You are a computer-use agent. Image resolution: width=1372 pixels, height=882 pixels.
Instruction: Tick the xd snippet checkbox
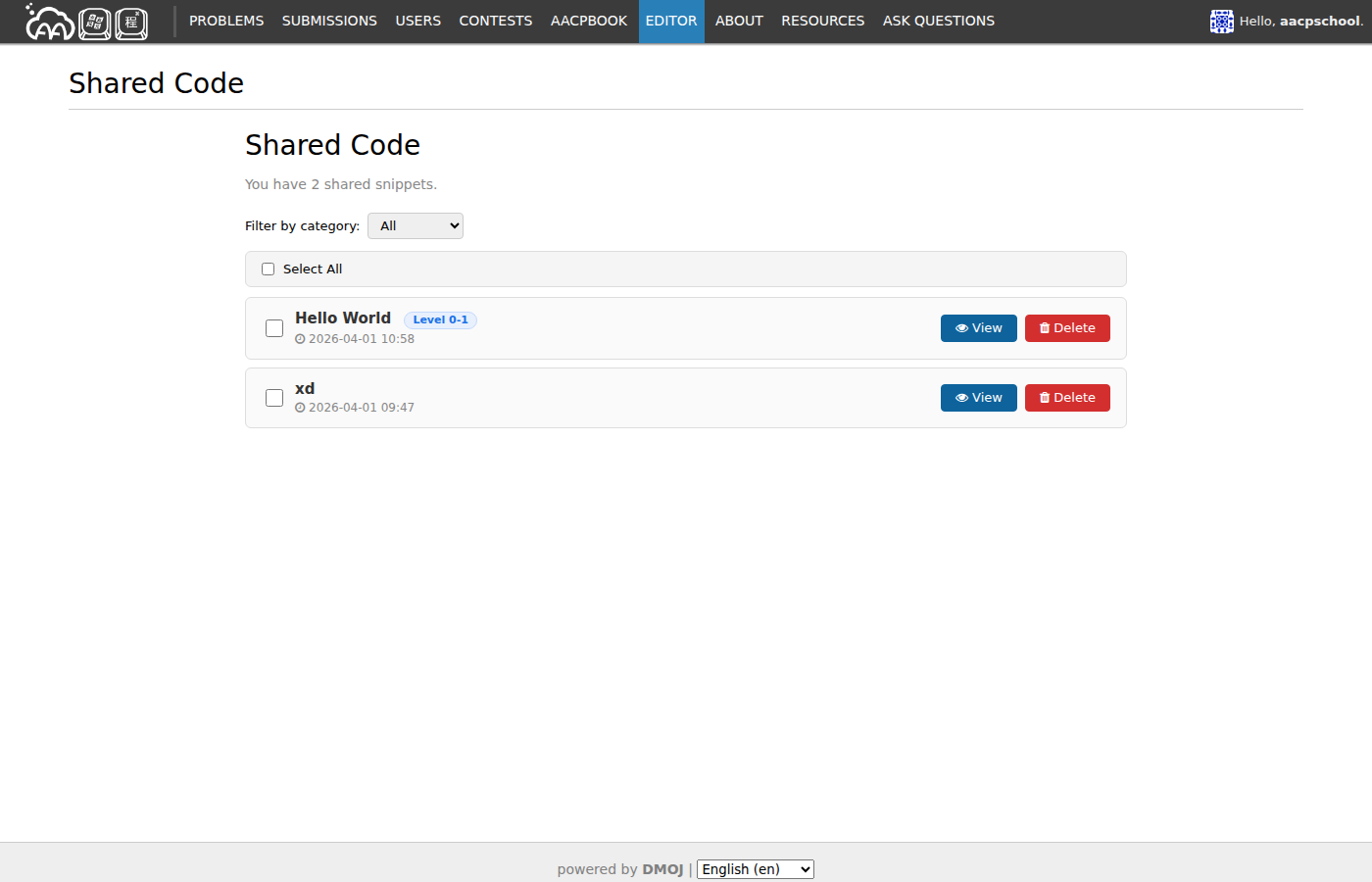(x=274, y=398)
